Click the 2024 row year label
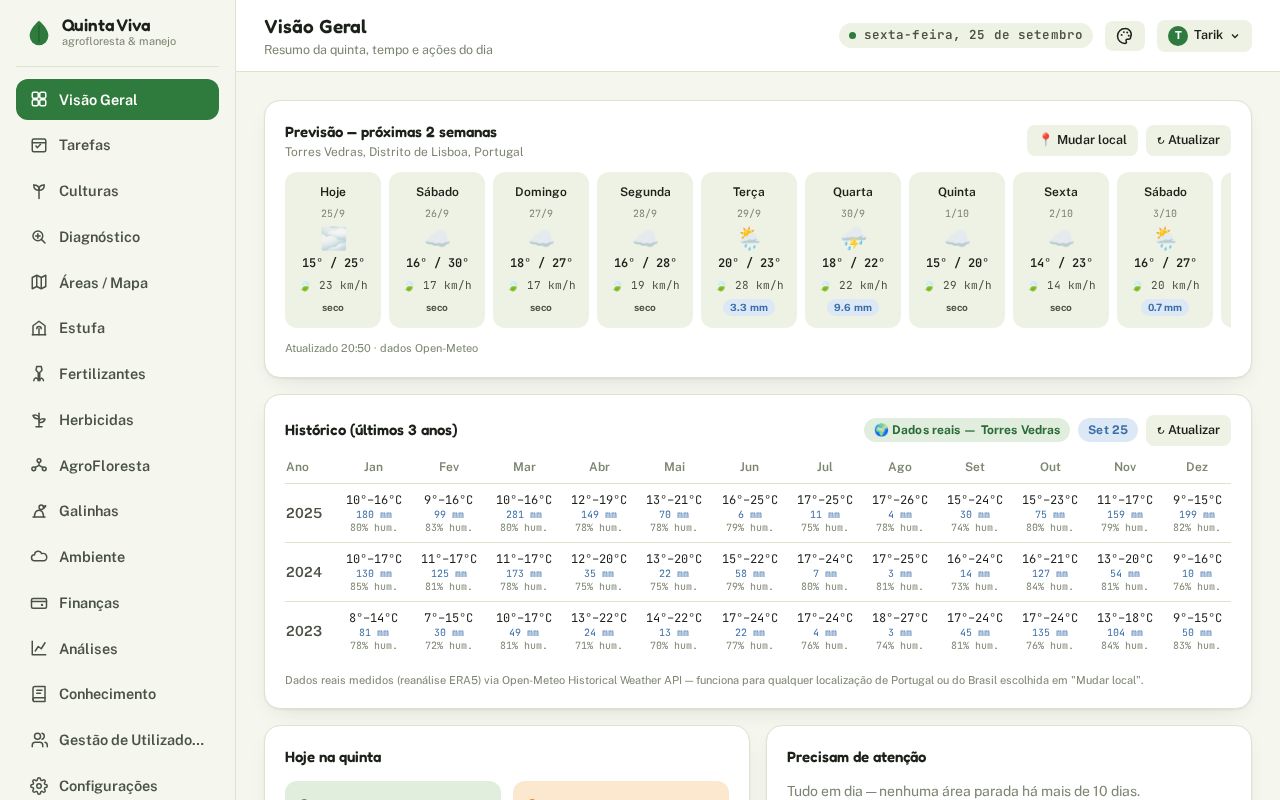The height and width of the screenshot is (800, 1280). 304,572
